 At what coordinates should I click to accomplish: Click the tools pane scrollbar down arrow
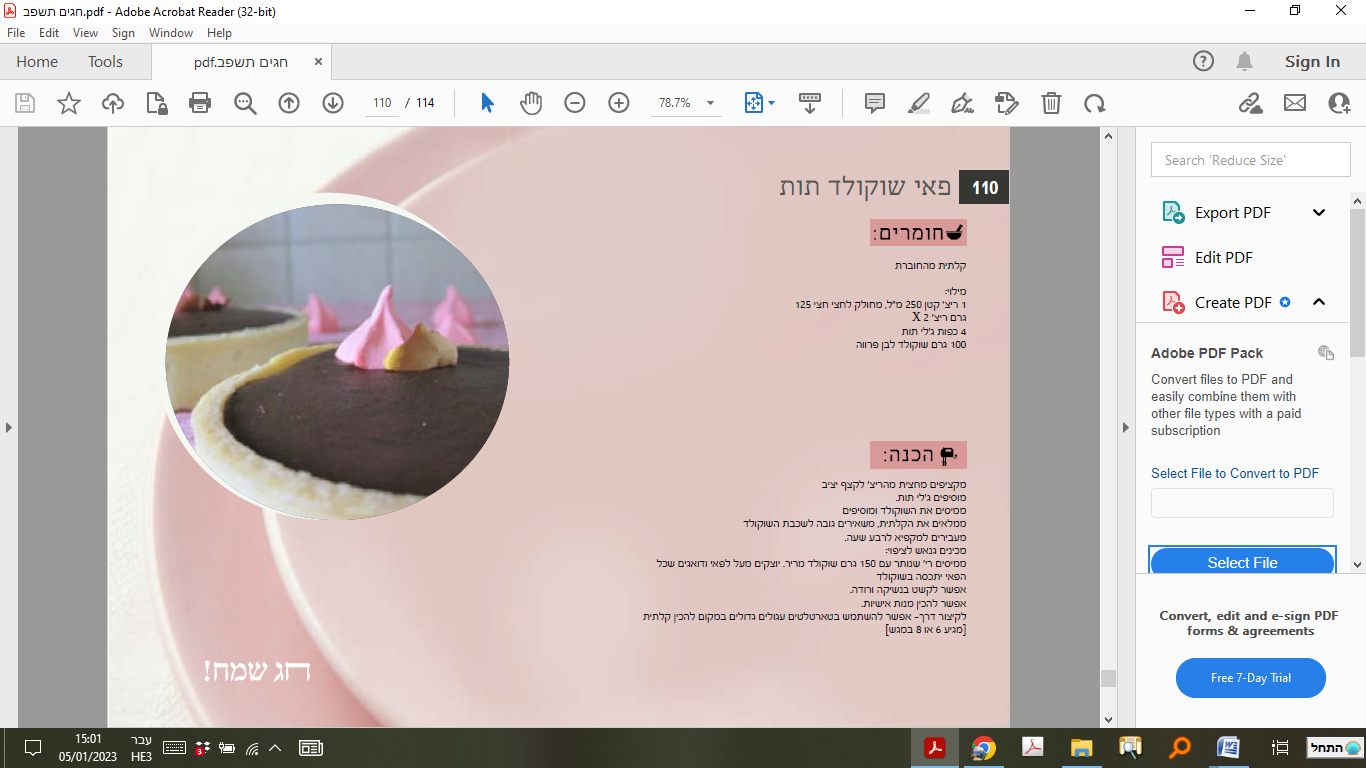[x=1358, y=565]
